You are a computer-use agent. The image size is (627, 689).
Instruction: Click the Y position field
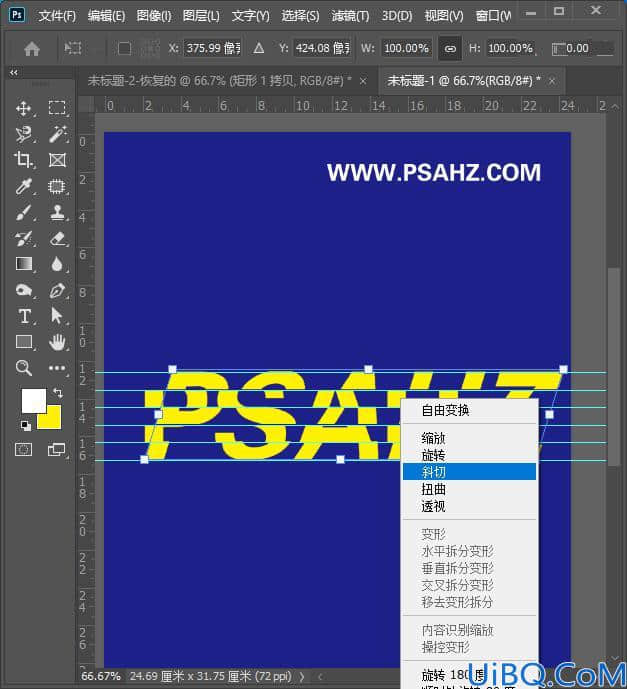(322, 48)
